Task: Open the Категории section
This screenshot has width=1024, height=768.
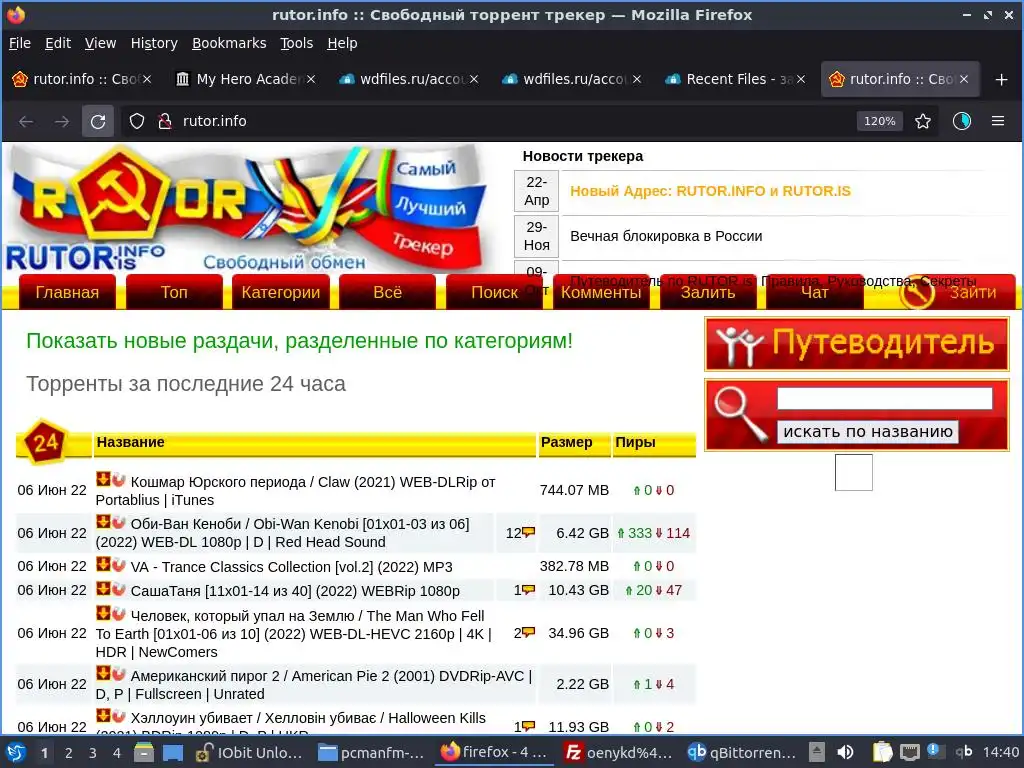Action: tap(281, 292)
